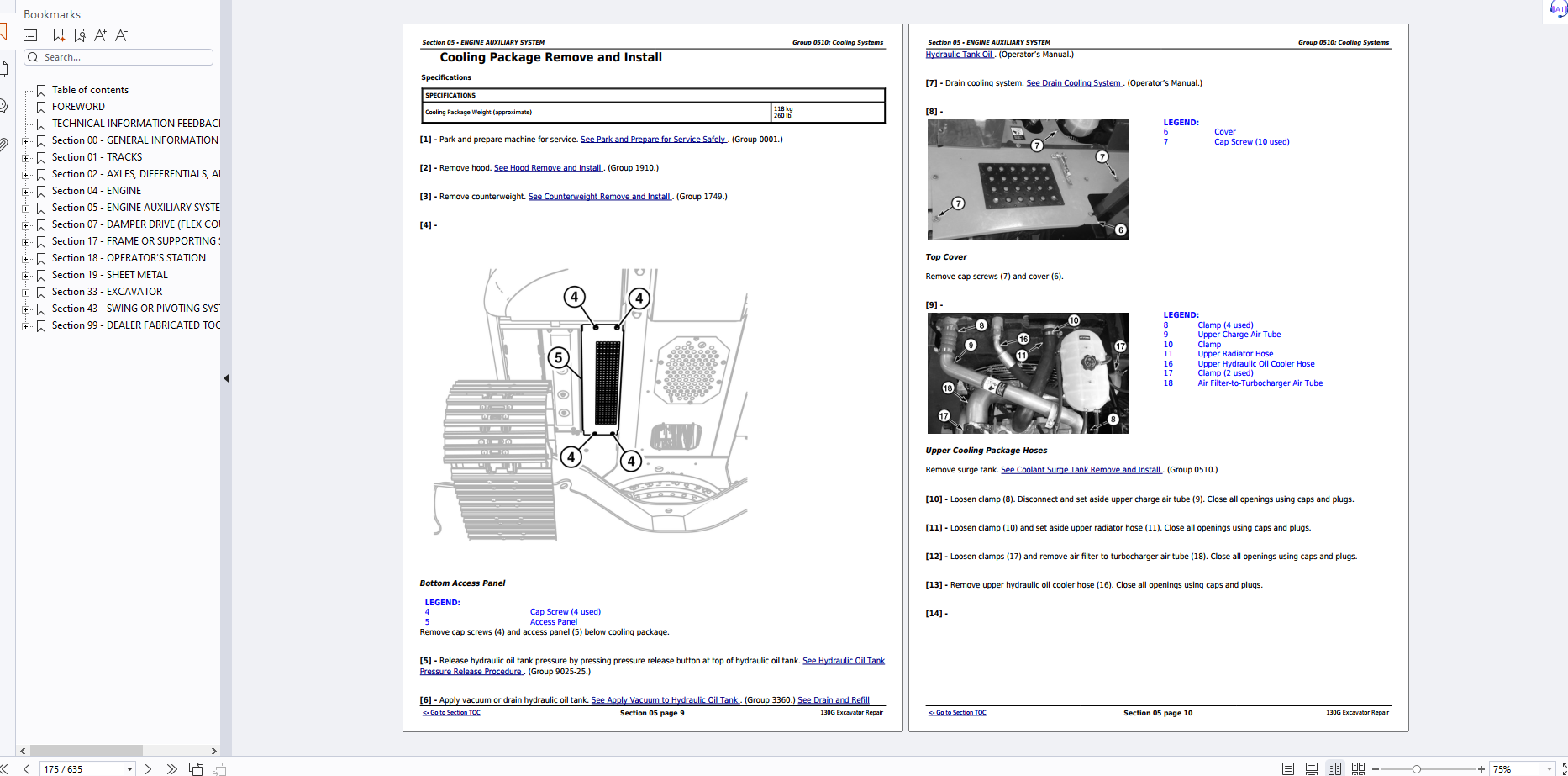Click the zoom slider handle

pyautogui.click(x=1416, y=769)
